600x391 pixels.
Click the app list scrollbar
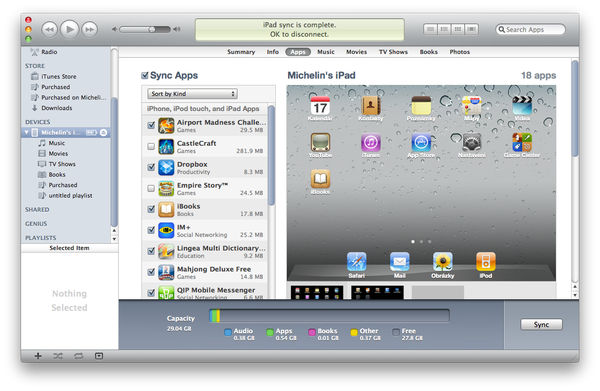pos(271,155)
